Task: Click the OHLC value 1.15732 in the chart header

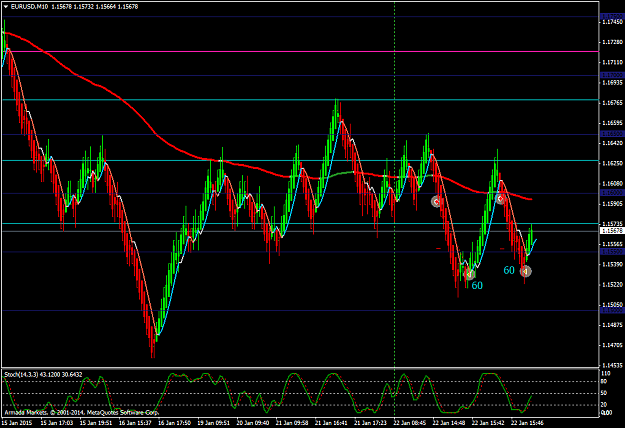Action: [83, 6]
